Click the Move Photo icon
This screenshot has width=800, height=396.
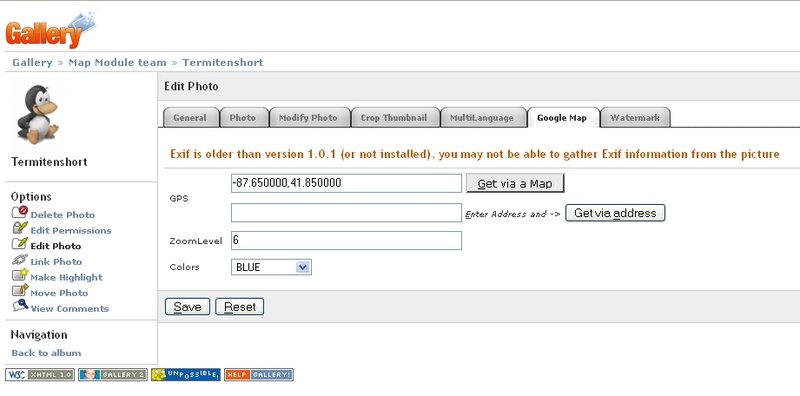coord(20,290)
